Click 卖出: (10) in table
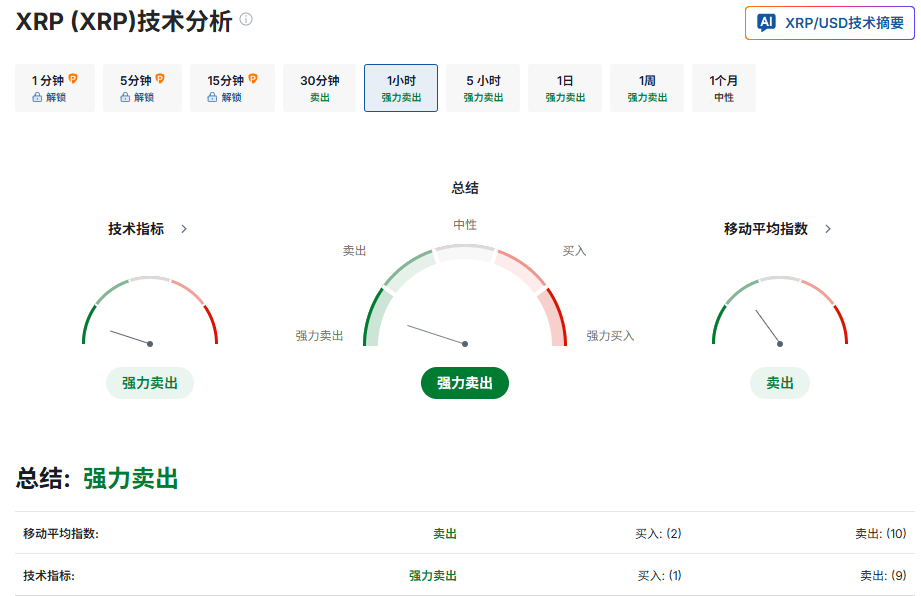Viewport: 921px width, 596px height. 880,534
